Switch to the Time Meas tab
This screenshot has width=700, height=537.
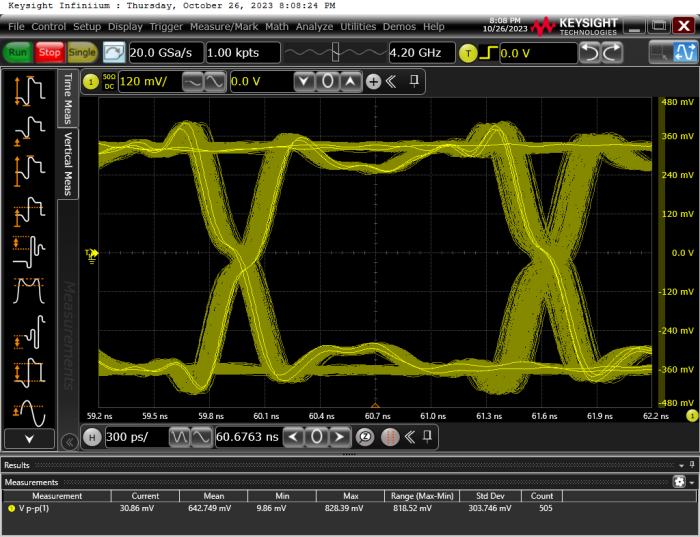pyautogui.click(x=68, y=97)
